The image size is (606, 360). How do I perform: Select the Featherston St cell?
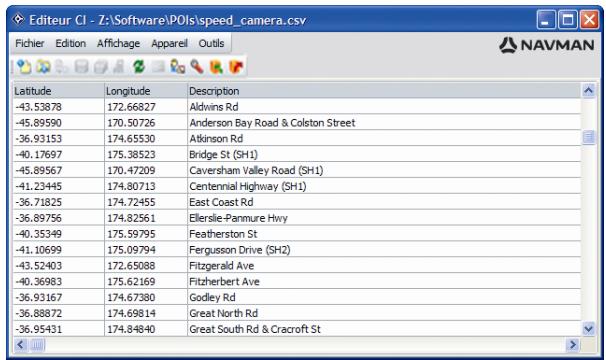coord(384,234)
